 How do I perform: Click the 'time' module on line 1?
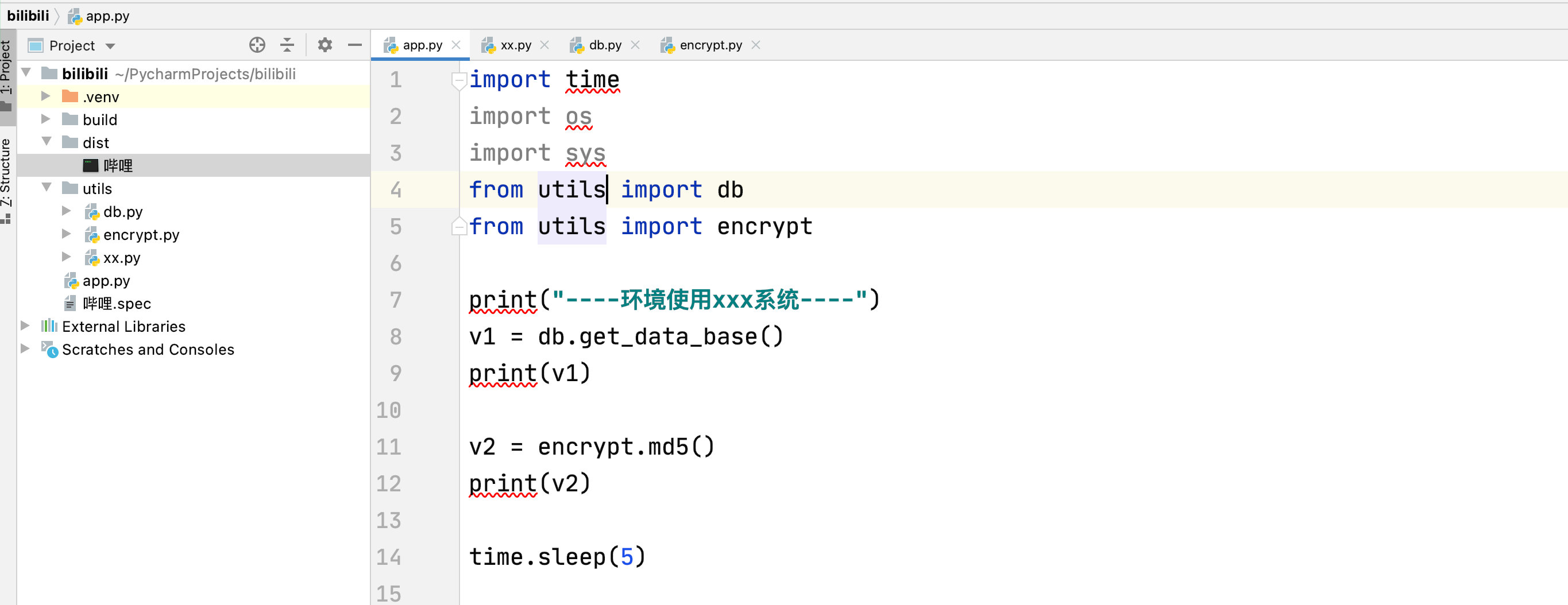coord(592,80)
